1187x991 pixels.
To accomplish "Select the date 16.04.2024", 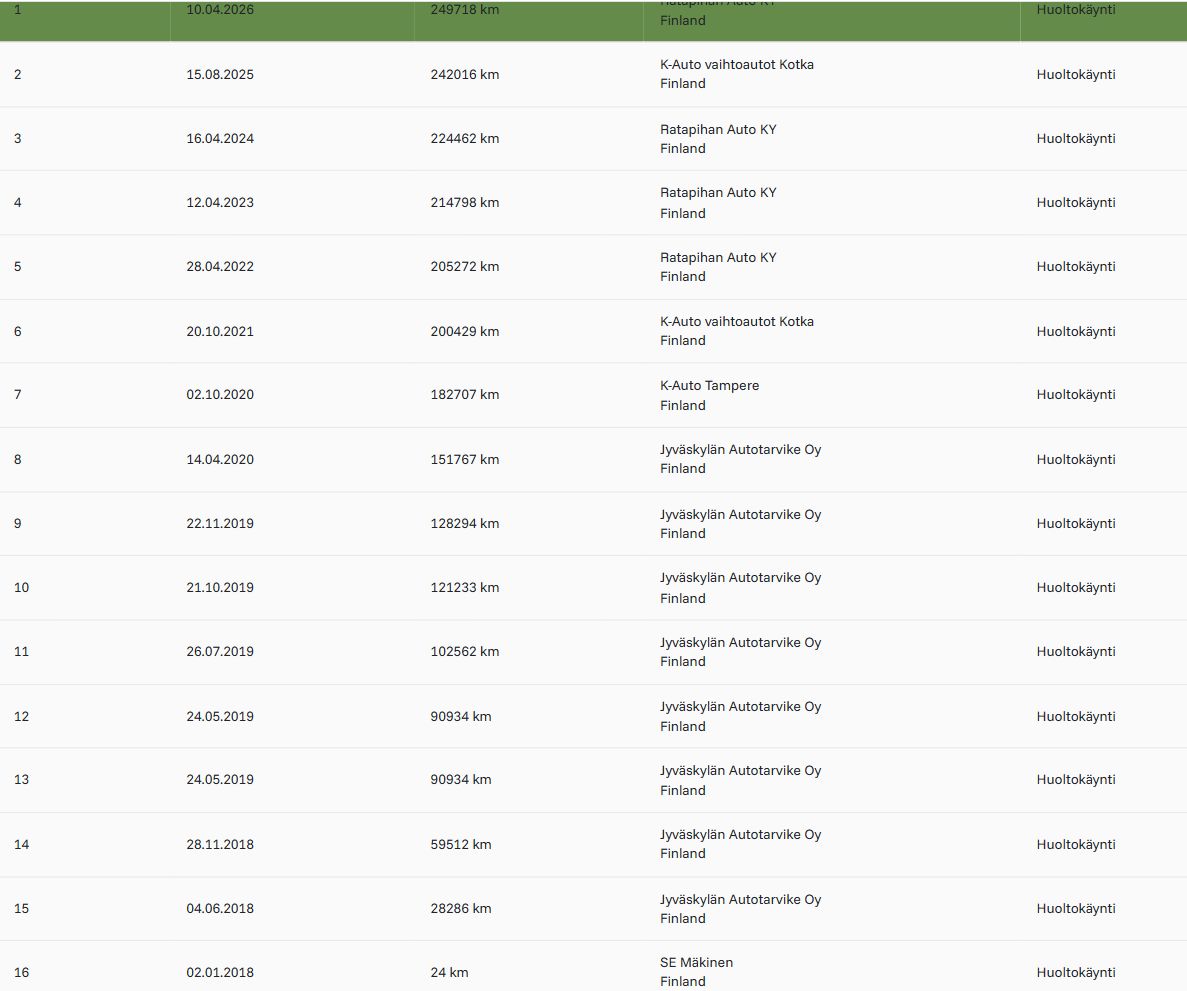I will pos(220,139).
